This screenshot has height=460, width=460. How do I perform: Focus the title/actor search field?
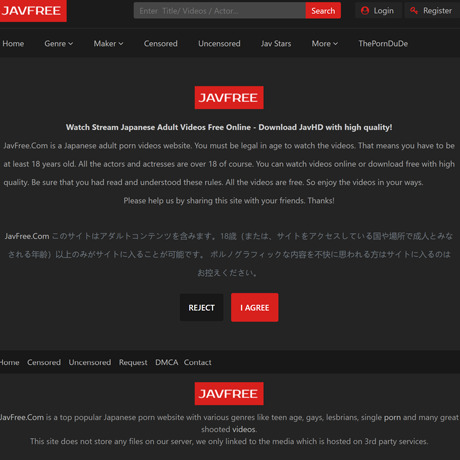[220, 11]
